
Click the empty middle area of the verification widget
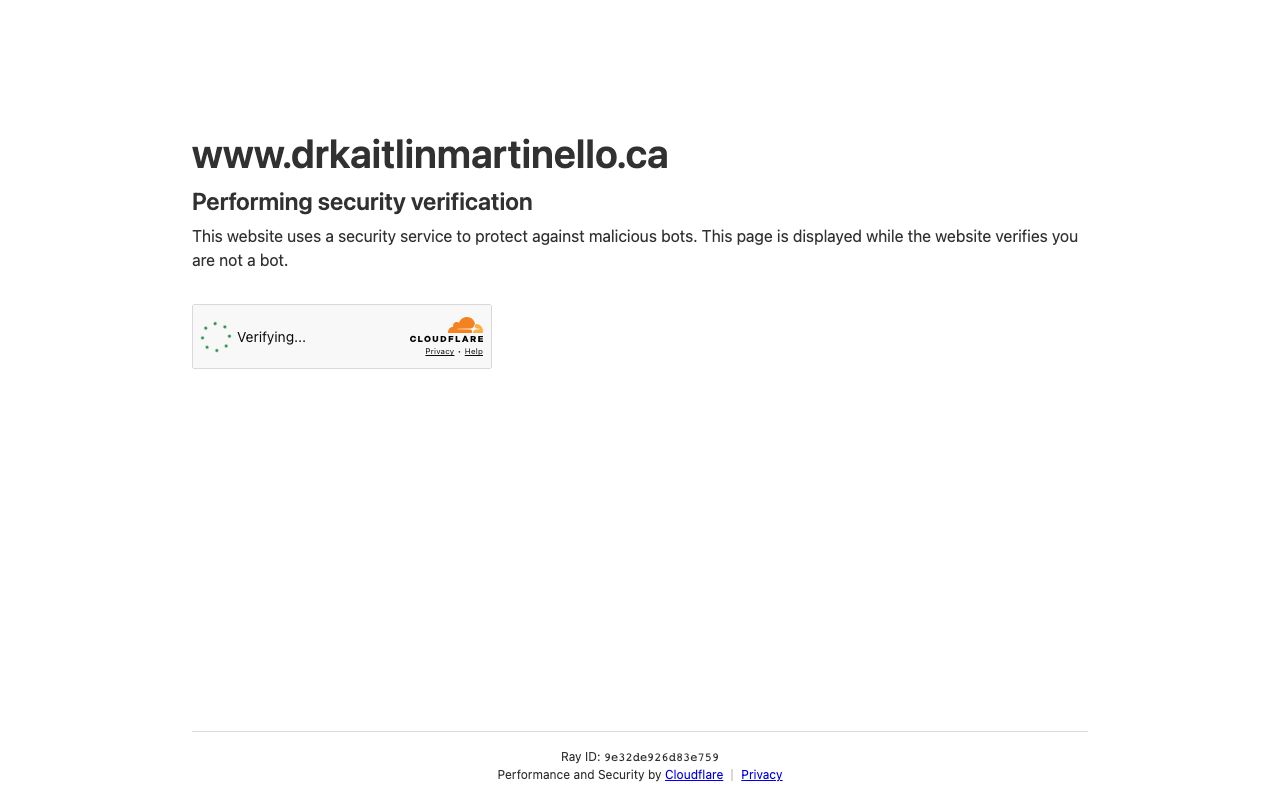[355, 337]
